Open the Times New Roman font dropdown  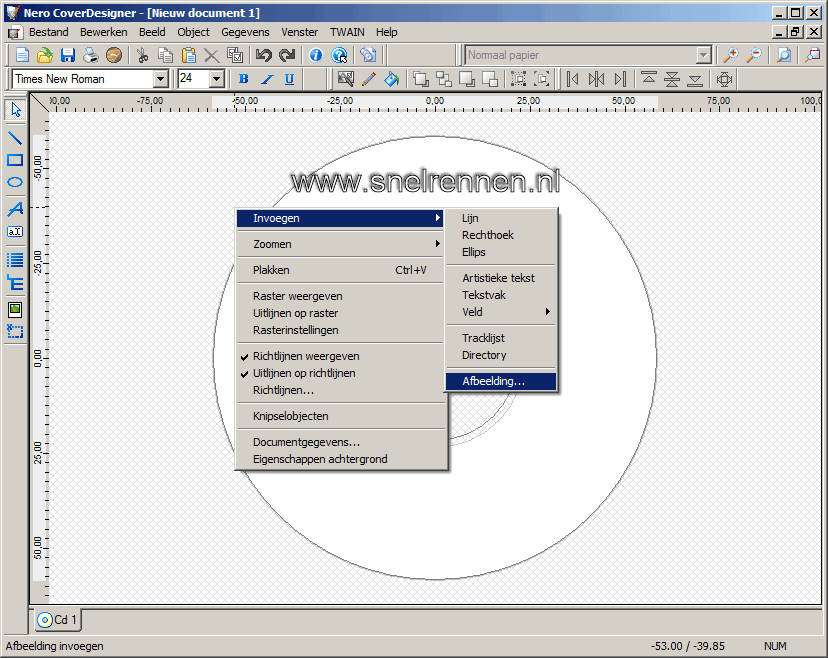(x=161, y=79)
